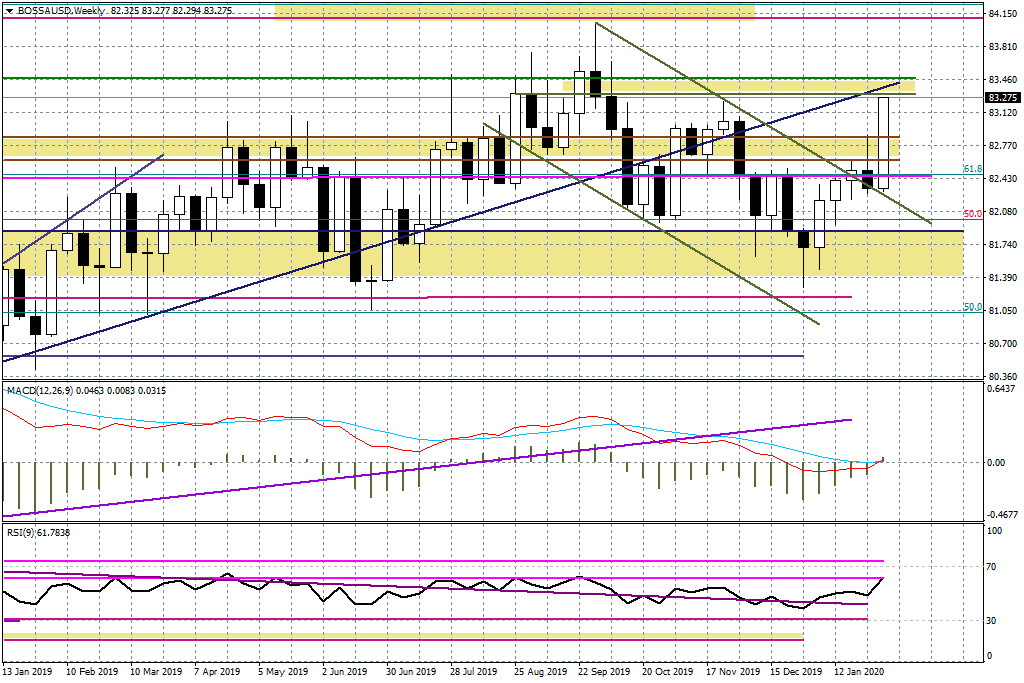1024x683 pixels.
Task: Click the yellow zone at chart top
Action: (514, 12)
